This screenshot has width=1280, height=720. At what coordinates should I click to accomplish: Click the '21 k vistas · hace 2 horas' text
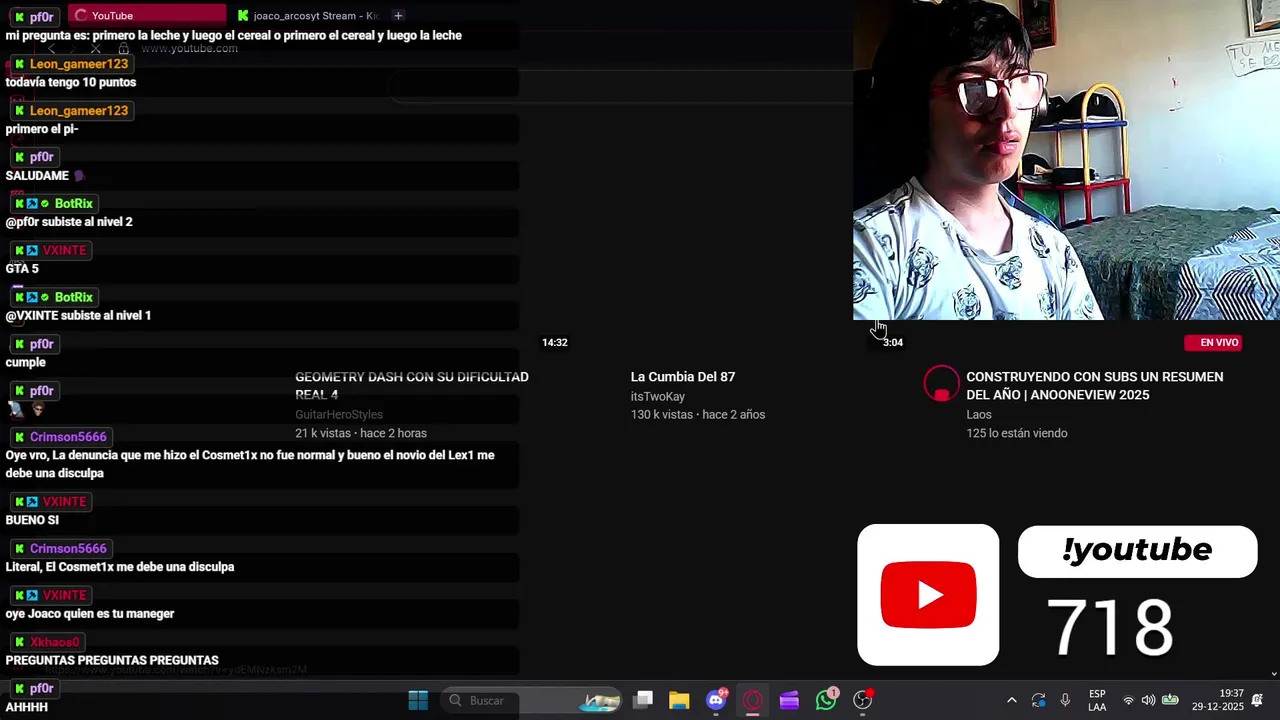pyautogui.click(x=361, y=433)
